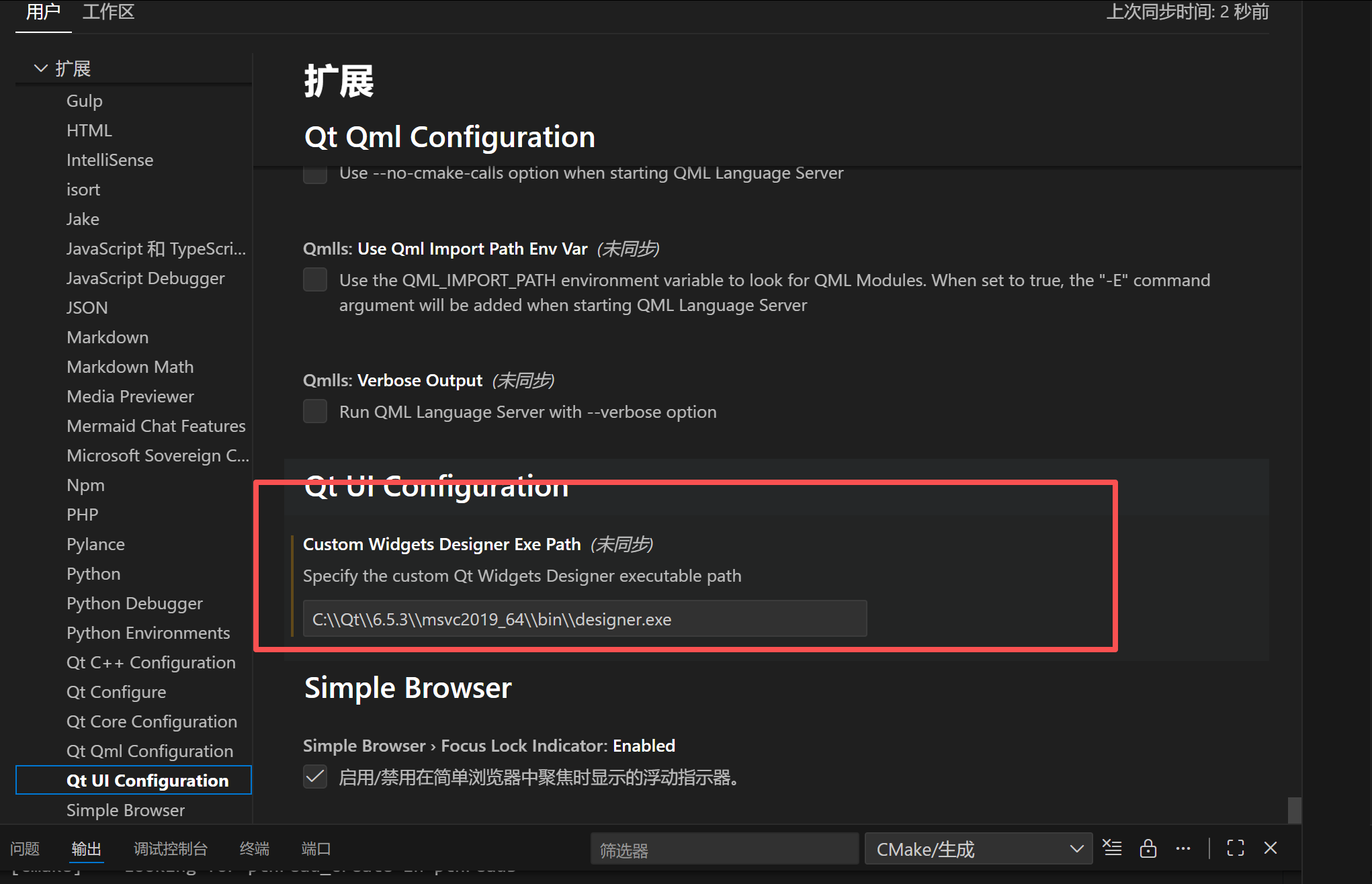Clear the output panel

(1112, 848)
